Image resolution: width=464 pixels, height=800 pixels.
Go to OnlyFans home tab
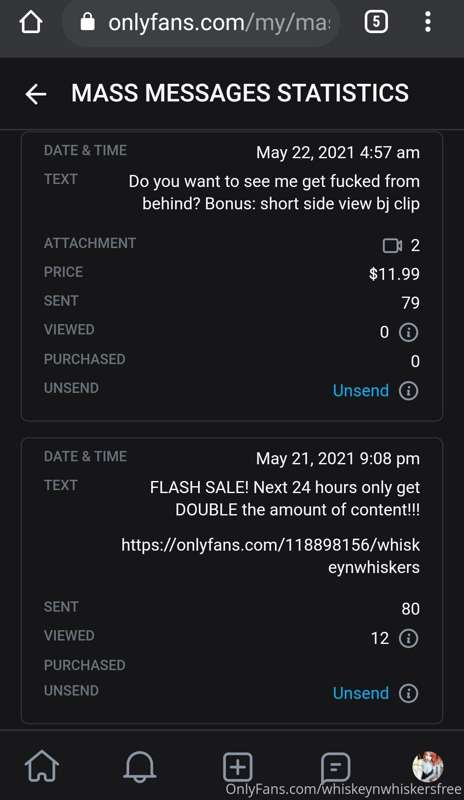click(42, 766)
